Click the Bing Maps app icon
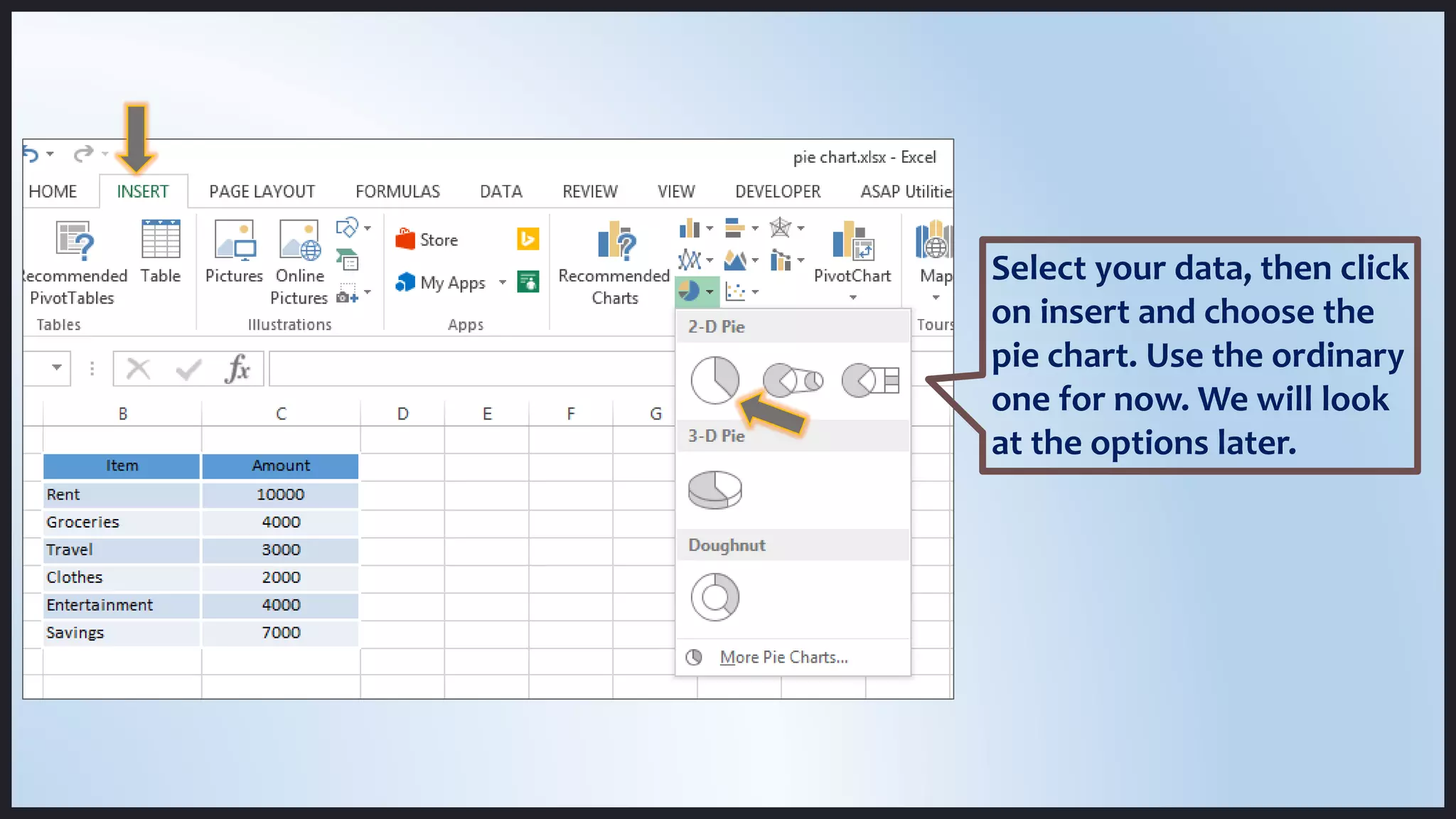This screenshot has height=819, width=1456. 528,239
